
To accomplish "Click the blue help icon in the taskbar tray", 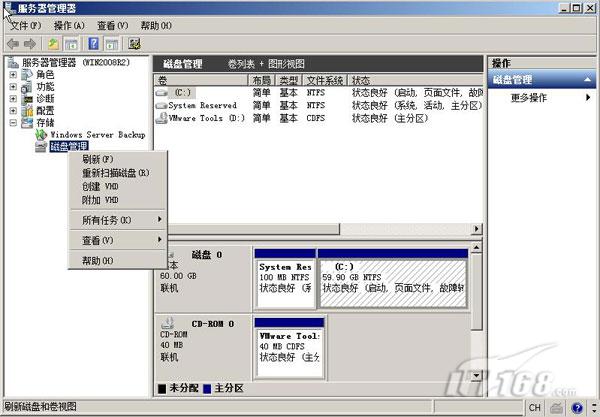I will [577, 408].
